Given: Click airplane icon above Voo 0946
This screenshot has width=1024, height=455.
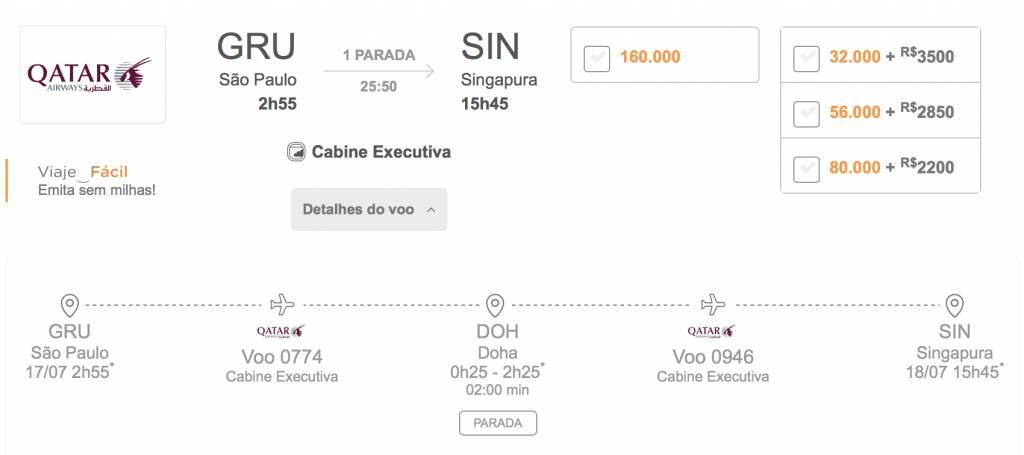Looking at the screenshot, I should click(712, 304).
